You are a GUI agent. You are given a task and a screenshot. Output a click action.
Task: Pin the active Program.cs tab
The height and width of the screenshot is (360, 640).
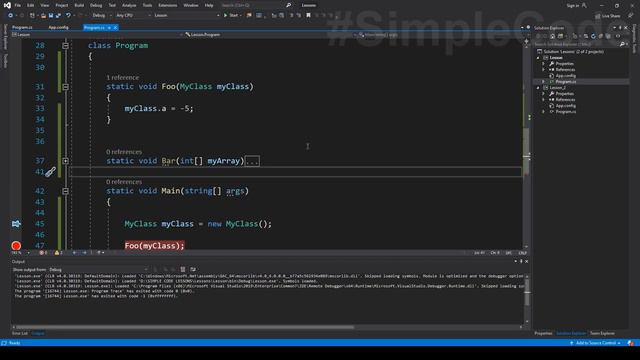click(x=109, y=28)
